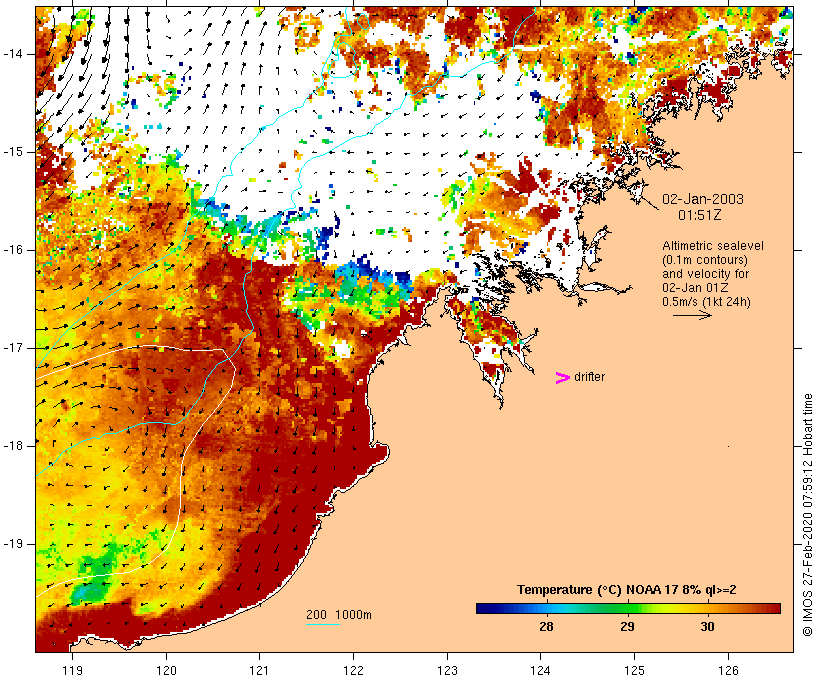The width and height of the screenshot is (820, 680).
Task: Click the latitude axis label '-19'
Action: pyautogui.click(x=12, y=544)
